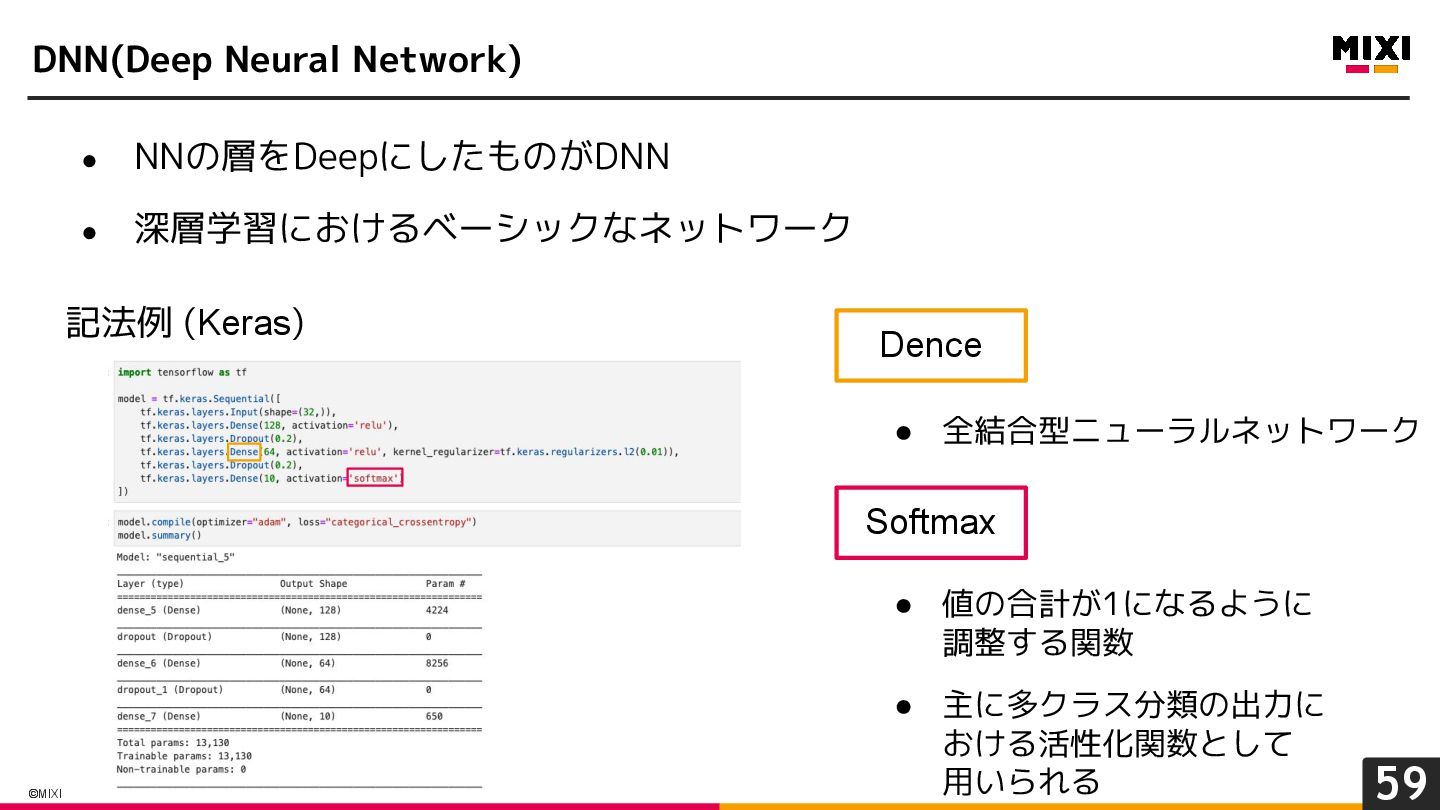The image size is (1440, 810).
Task: Click the param value 8256
Action: [x=437, y=663]
